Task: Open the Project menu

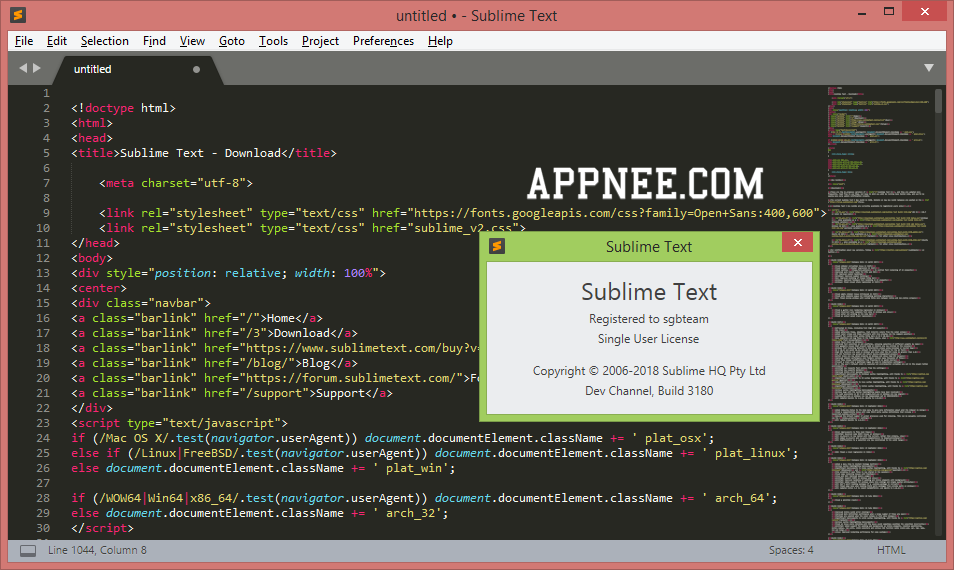Action: [320, 41]
